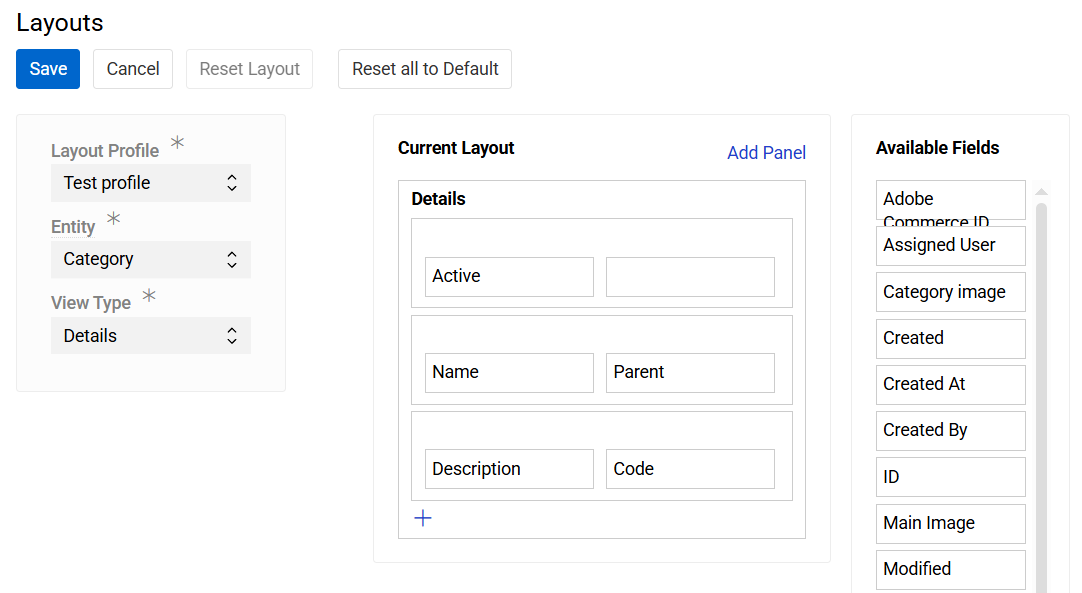Image resolution: width=1082 pixels, height=593 pixels.
Task: Click Reset all to Default
Action: pyautogui.click(x=424, y=69)
